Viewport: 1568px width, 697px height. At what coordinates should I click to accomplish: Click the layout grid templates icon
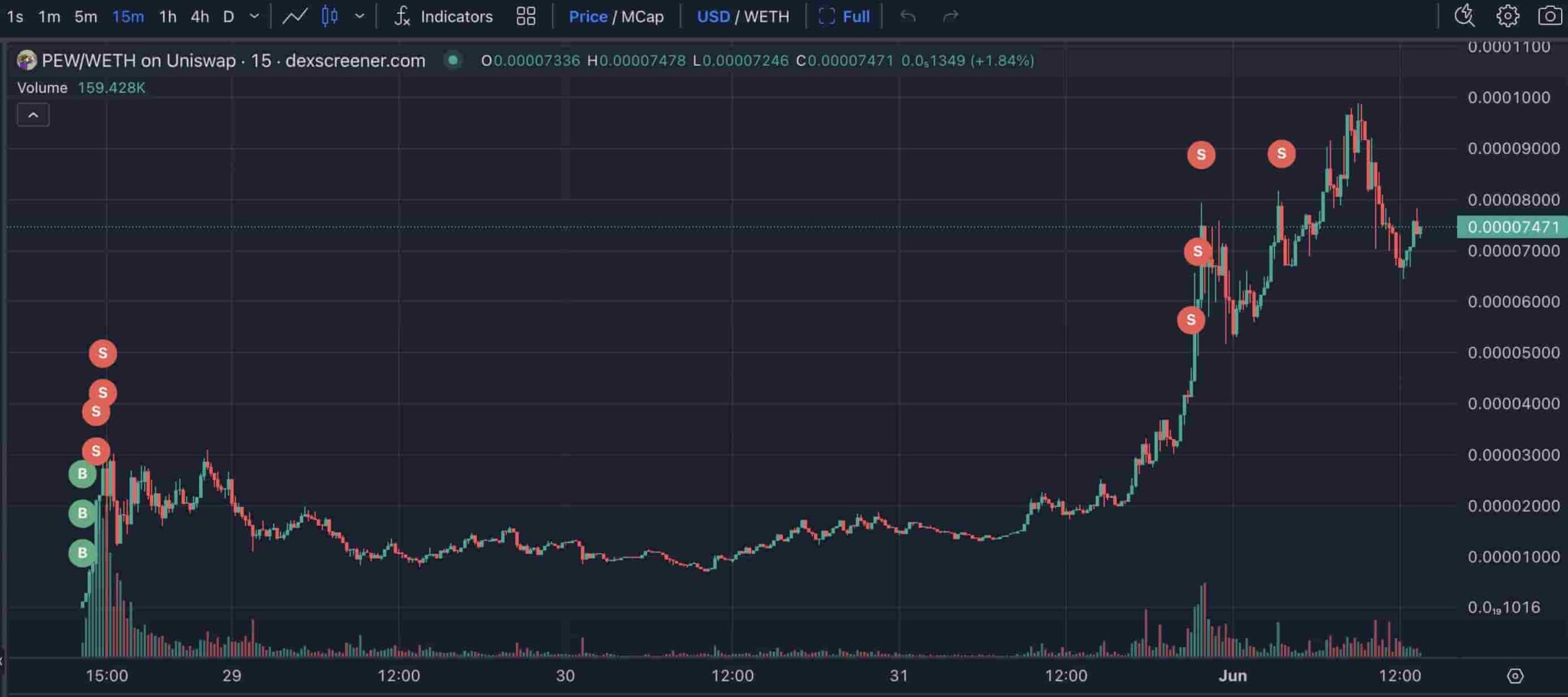(x=526, y=16)
